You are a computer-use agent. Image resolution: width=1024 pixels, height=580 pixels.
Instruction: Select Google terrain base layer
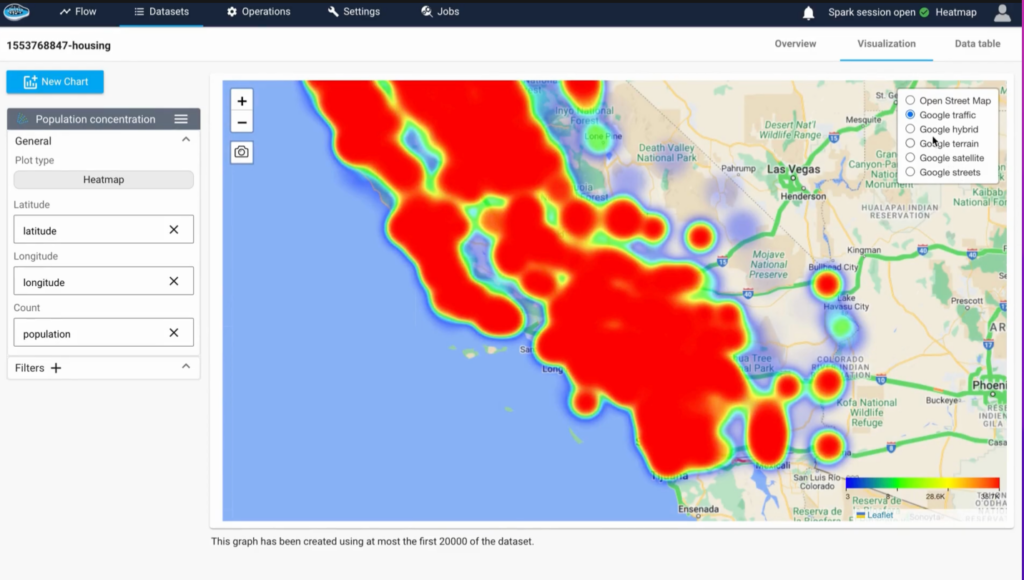[910, 144]
